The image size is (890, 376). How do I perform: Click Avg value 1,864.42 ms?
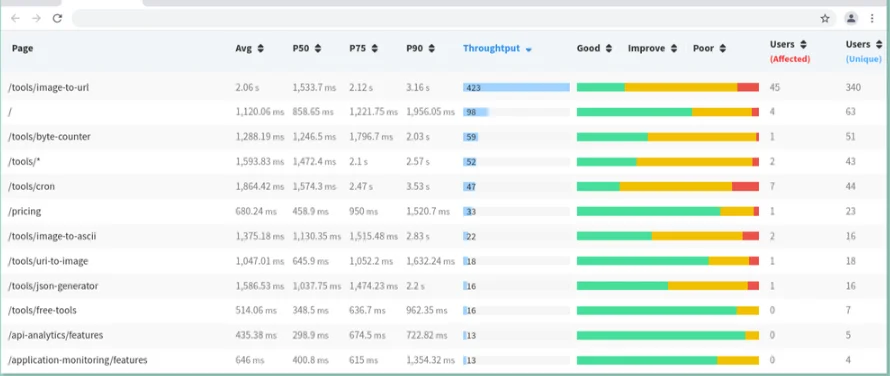pos(259,186)
